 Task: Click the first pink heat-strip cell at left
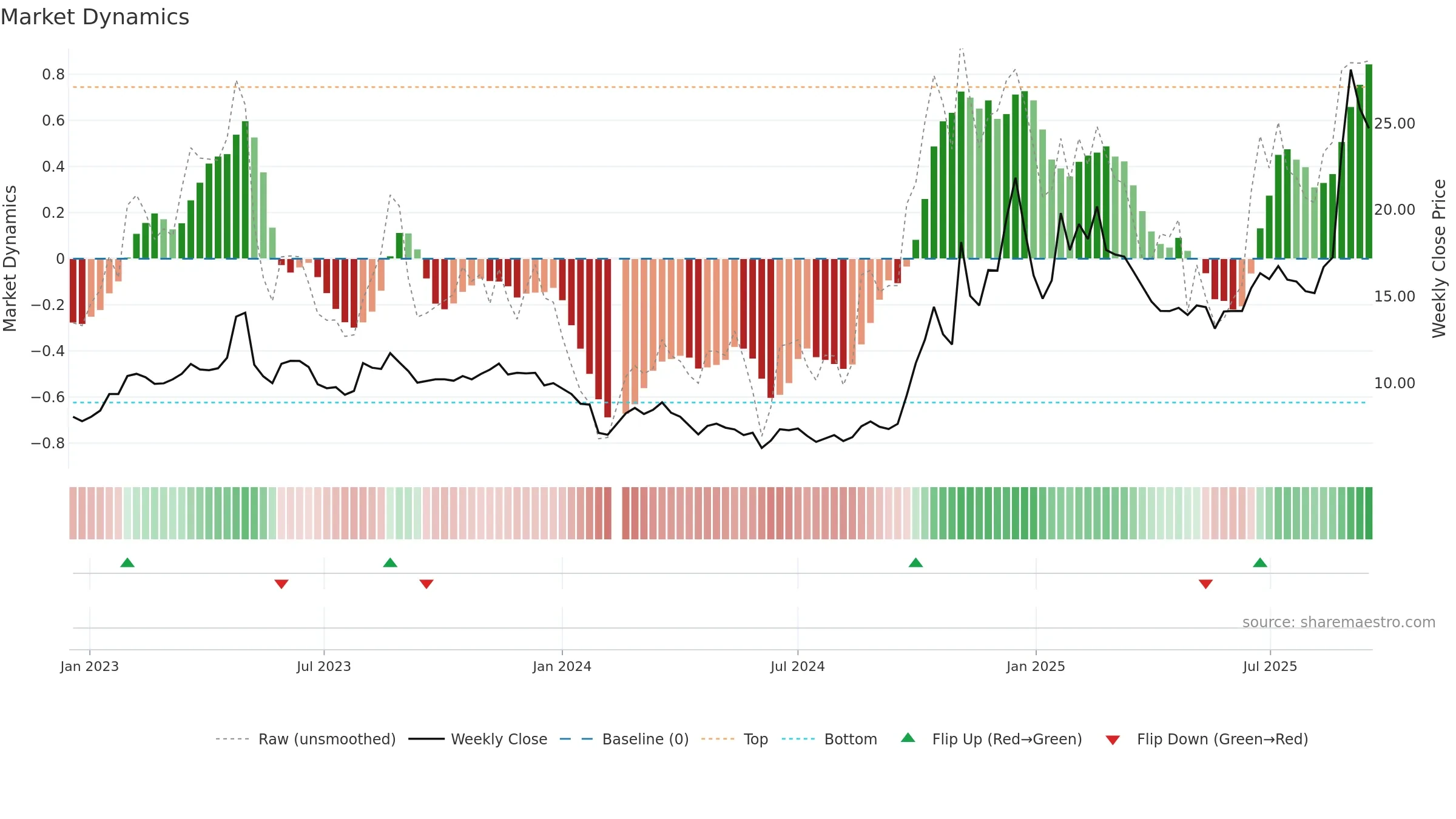point(73,513)
